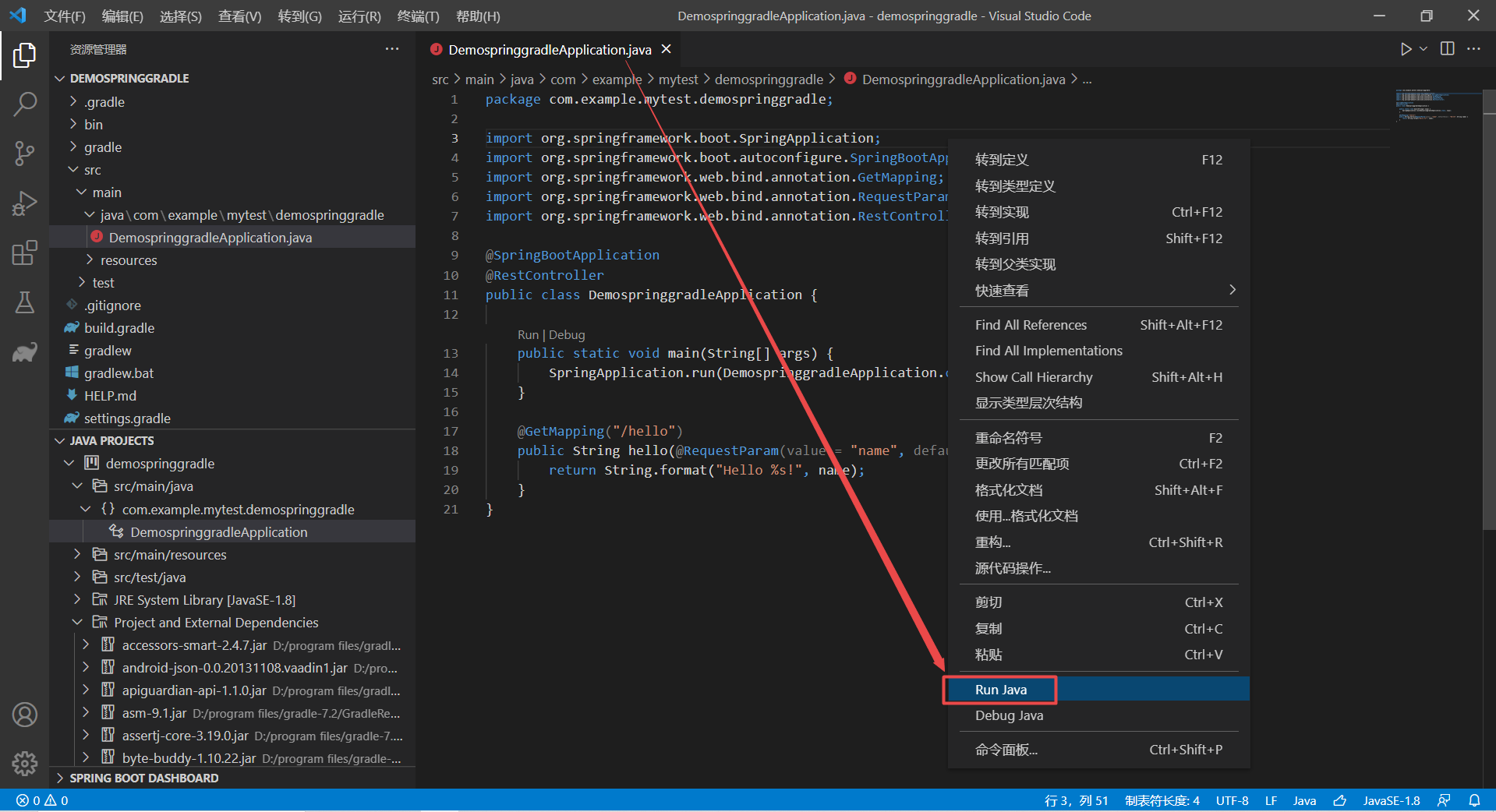Open the Run and Debug view icon

(x=24, y=203)
